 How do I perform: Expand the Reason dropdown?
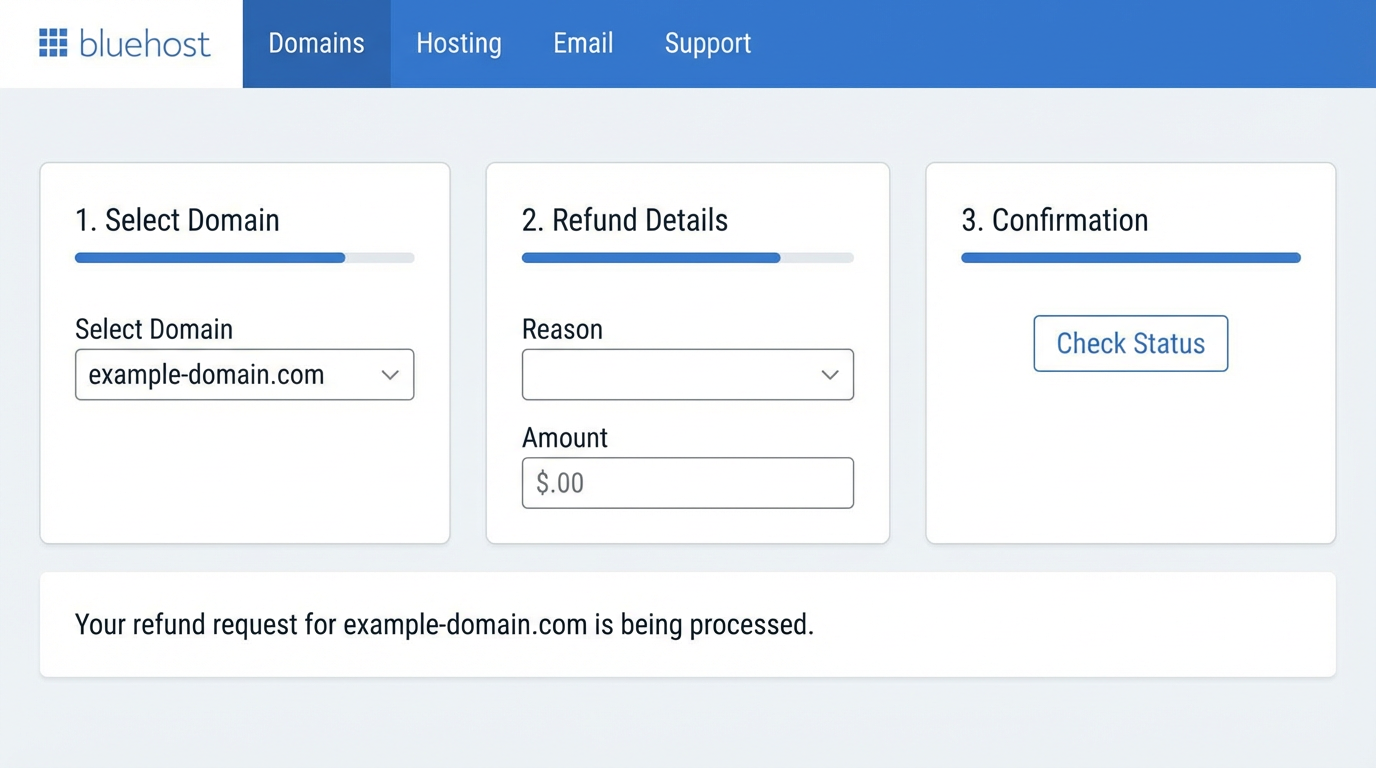[x=687, y=374]
